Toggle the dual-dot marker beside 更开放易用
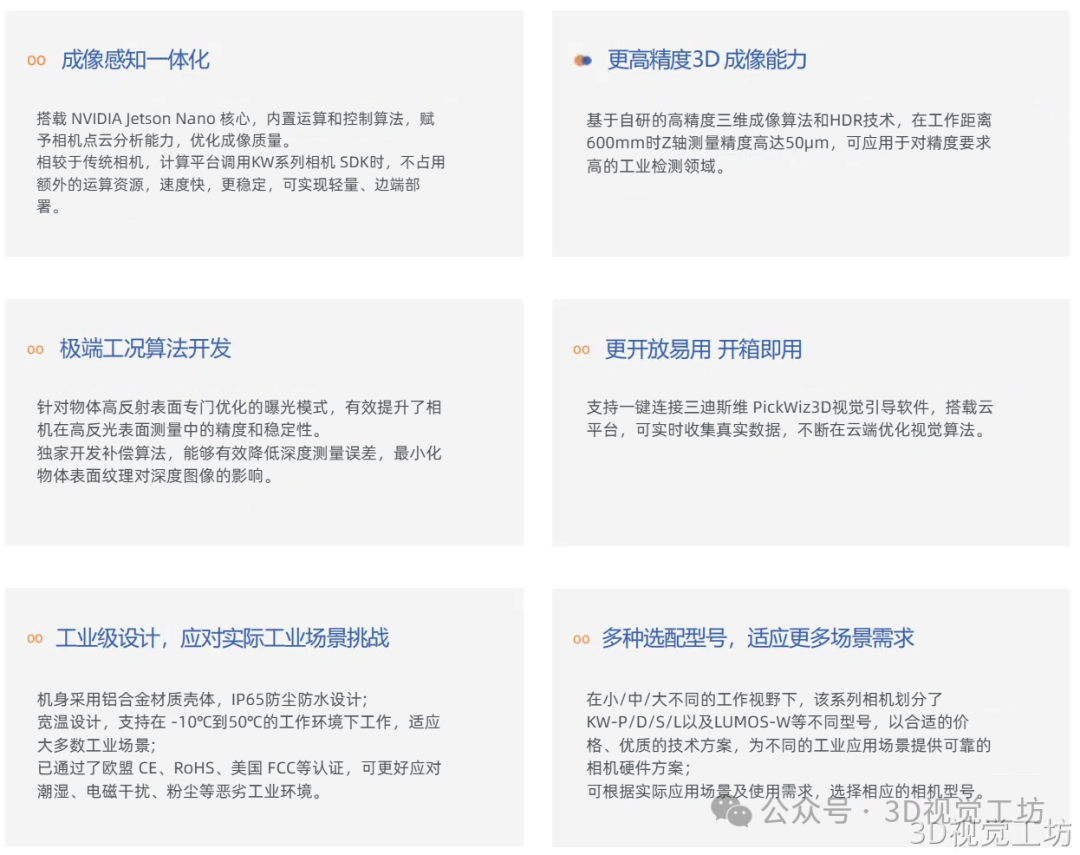1080x855 pixels. 582,349
